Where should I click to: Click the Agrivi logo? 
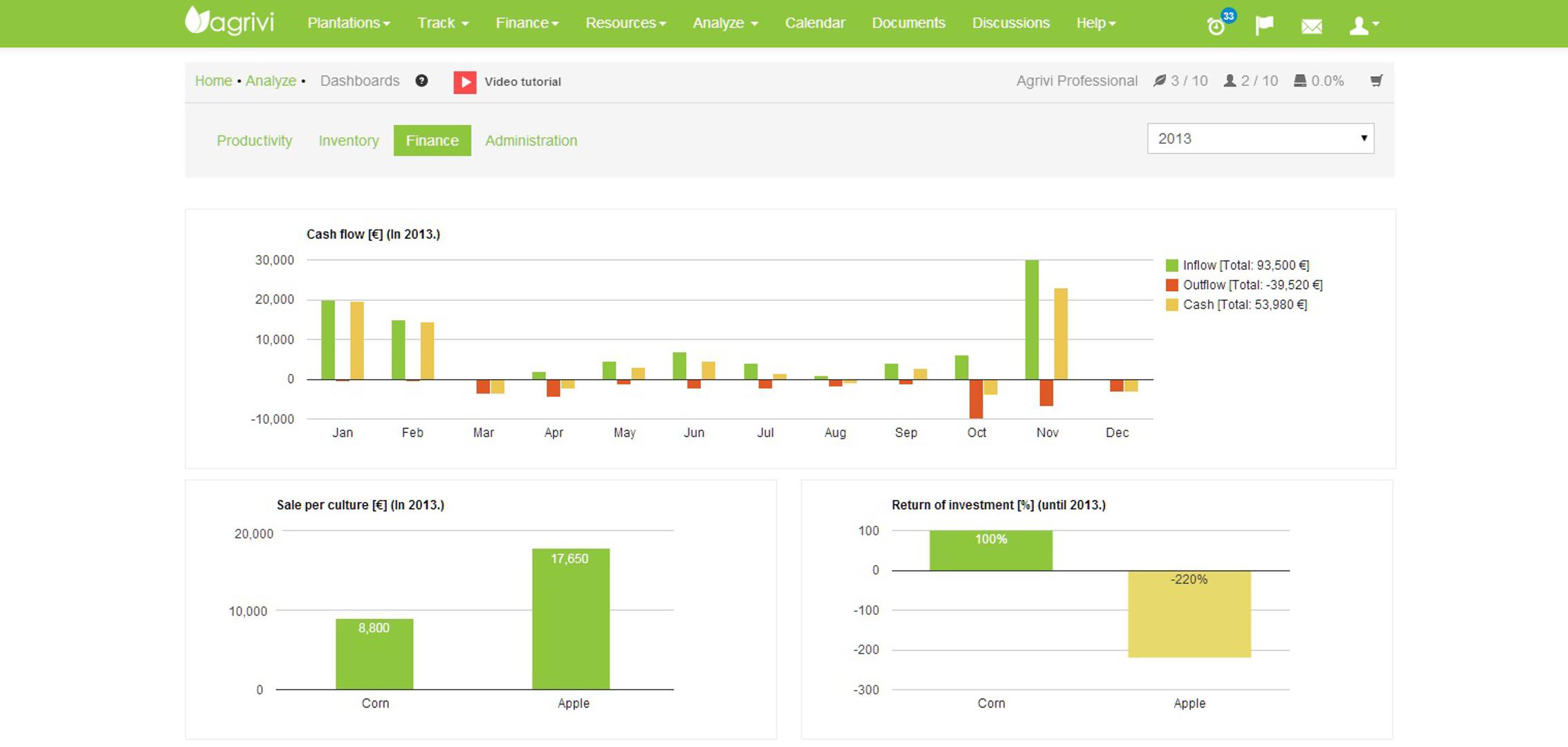coord(230,22)
